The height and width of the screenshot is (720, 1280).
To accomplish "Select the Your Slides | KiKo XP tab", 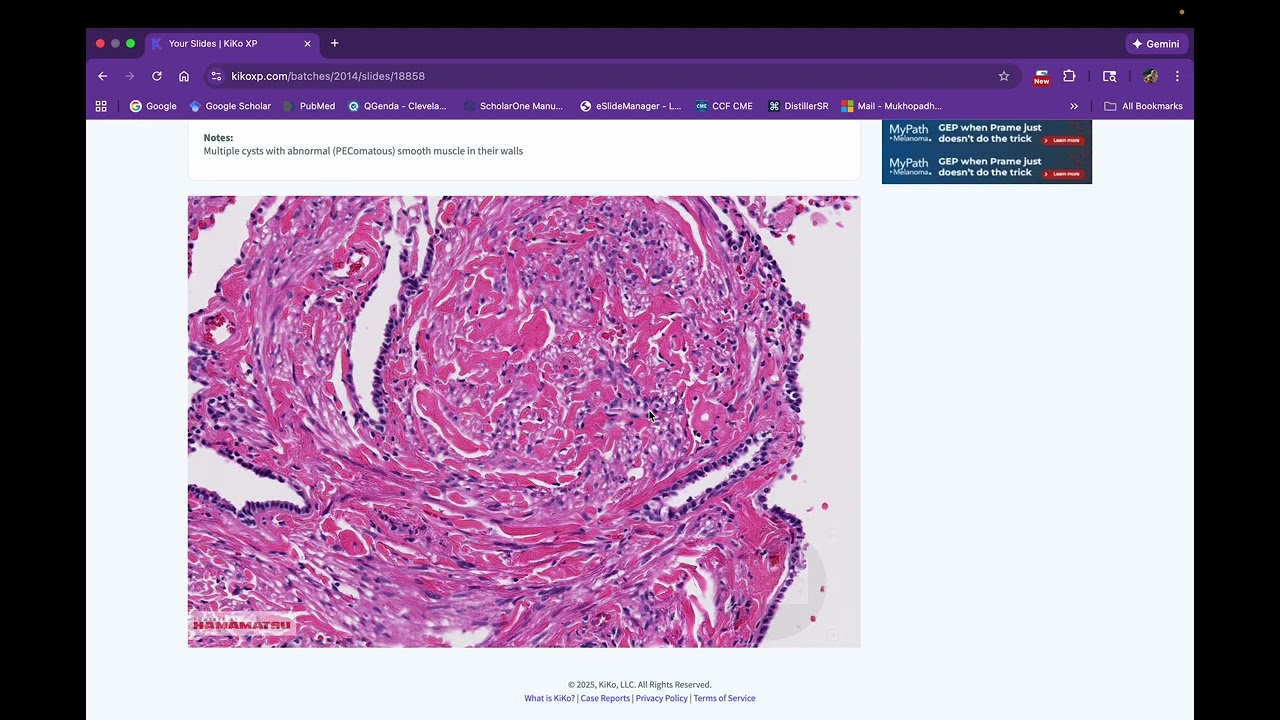I will tap(232, 44).
